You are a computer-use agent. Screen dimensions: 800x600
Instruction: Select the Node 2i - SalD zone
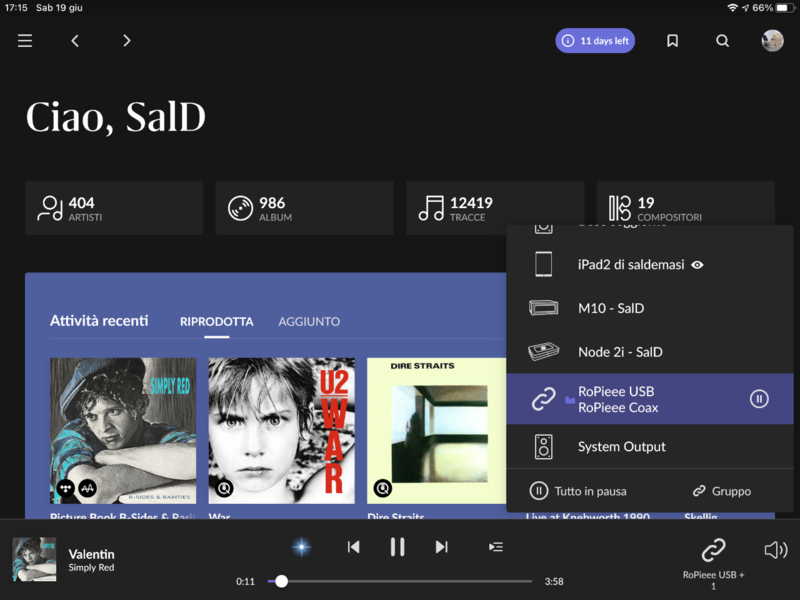[620, 352]
